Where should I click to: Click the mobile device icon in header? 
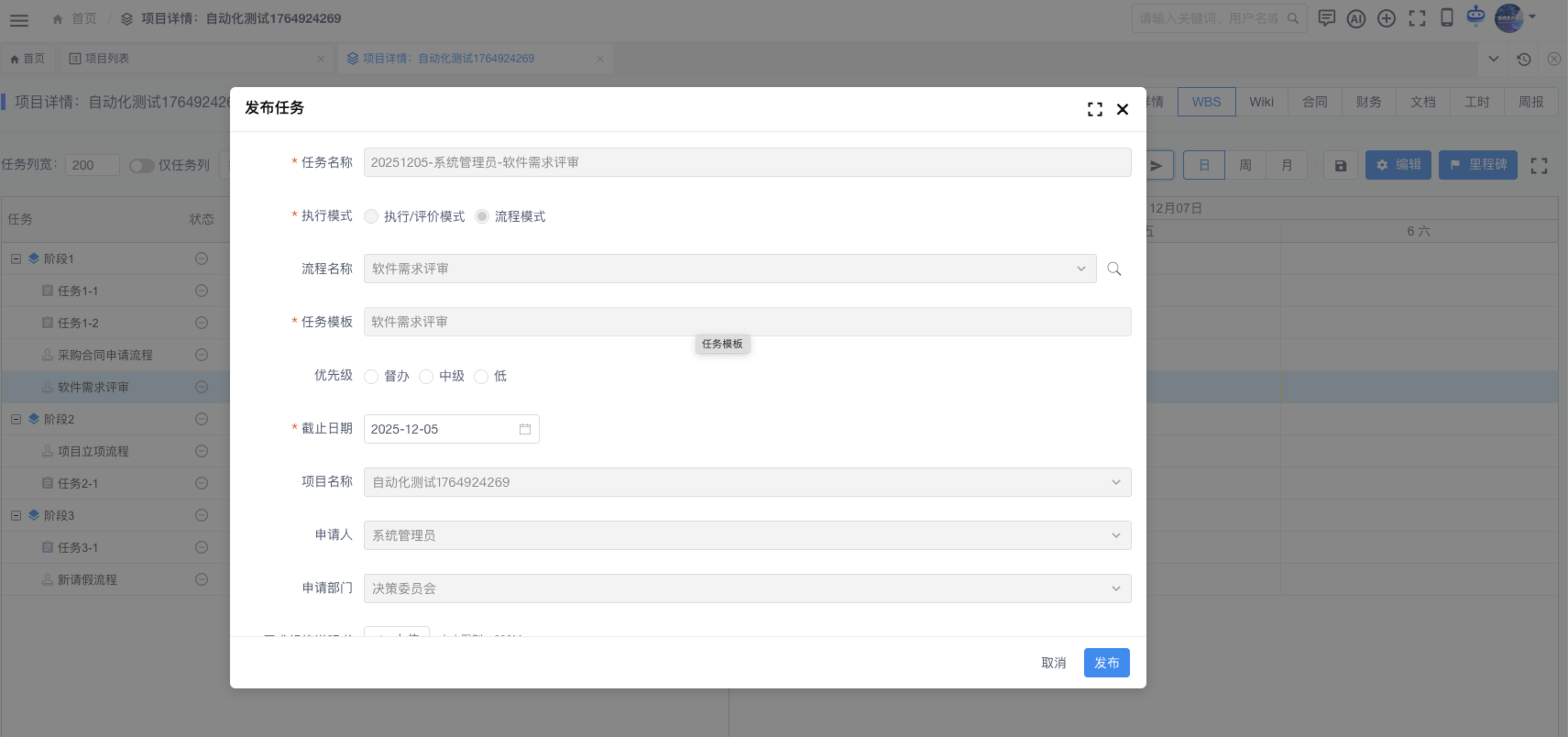coord(1447,18)
